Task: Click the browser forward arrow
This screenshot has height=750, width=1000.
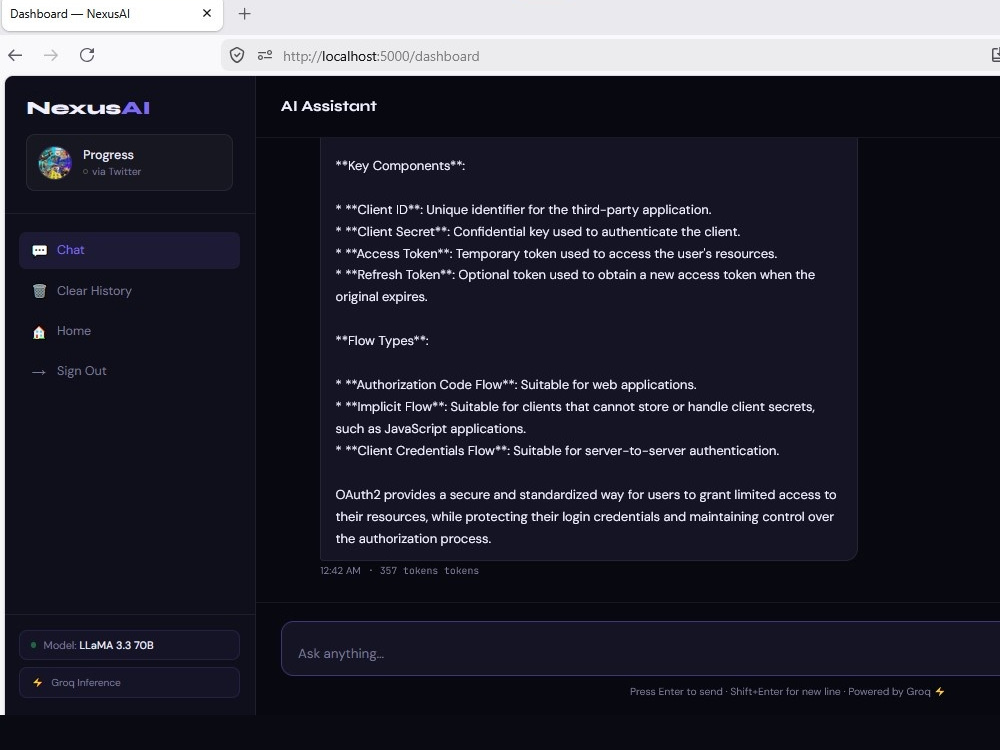Action: click(x=51, y=55)
